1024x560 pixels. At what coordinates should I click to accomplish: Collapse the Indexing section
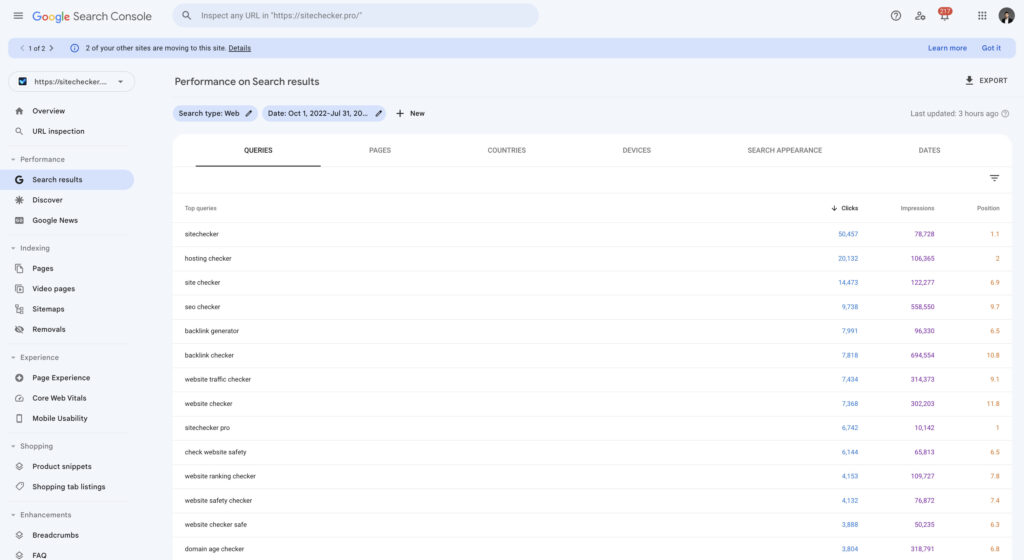pyautogui.click(x=13, y=248)
